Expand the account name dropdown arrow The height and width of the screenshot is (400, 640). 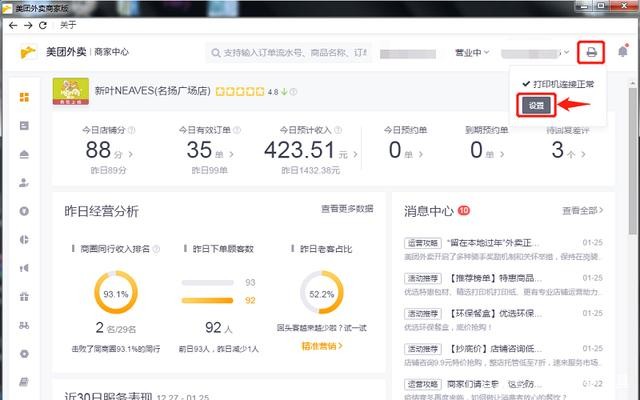pyautogui.click(x=567, y=52)
